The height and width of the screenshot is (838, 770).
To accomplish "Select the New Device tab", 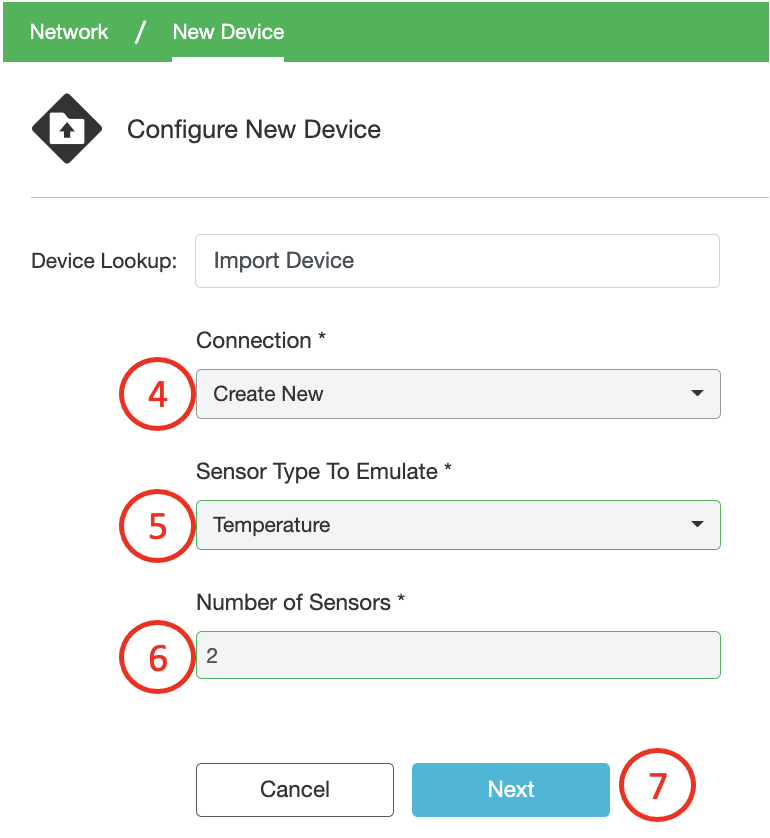I will [x=228, y=32].
